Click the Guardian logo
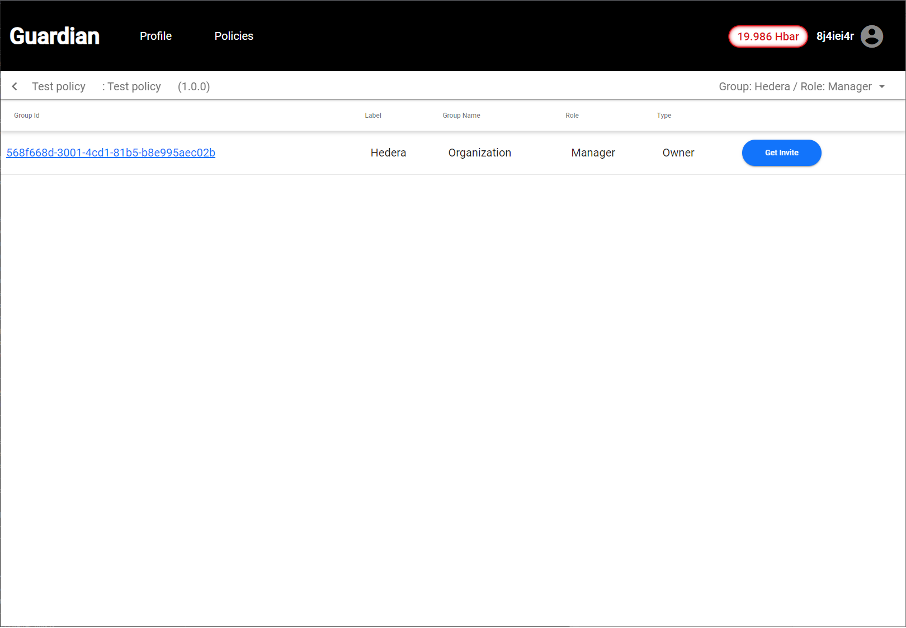Screen dimensions: 906x628 55,36
